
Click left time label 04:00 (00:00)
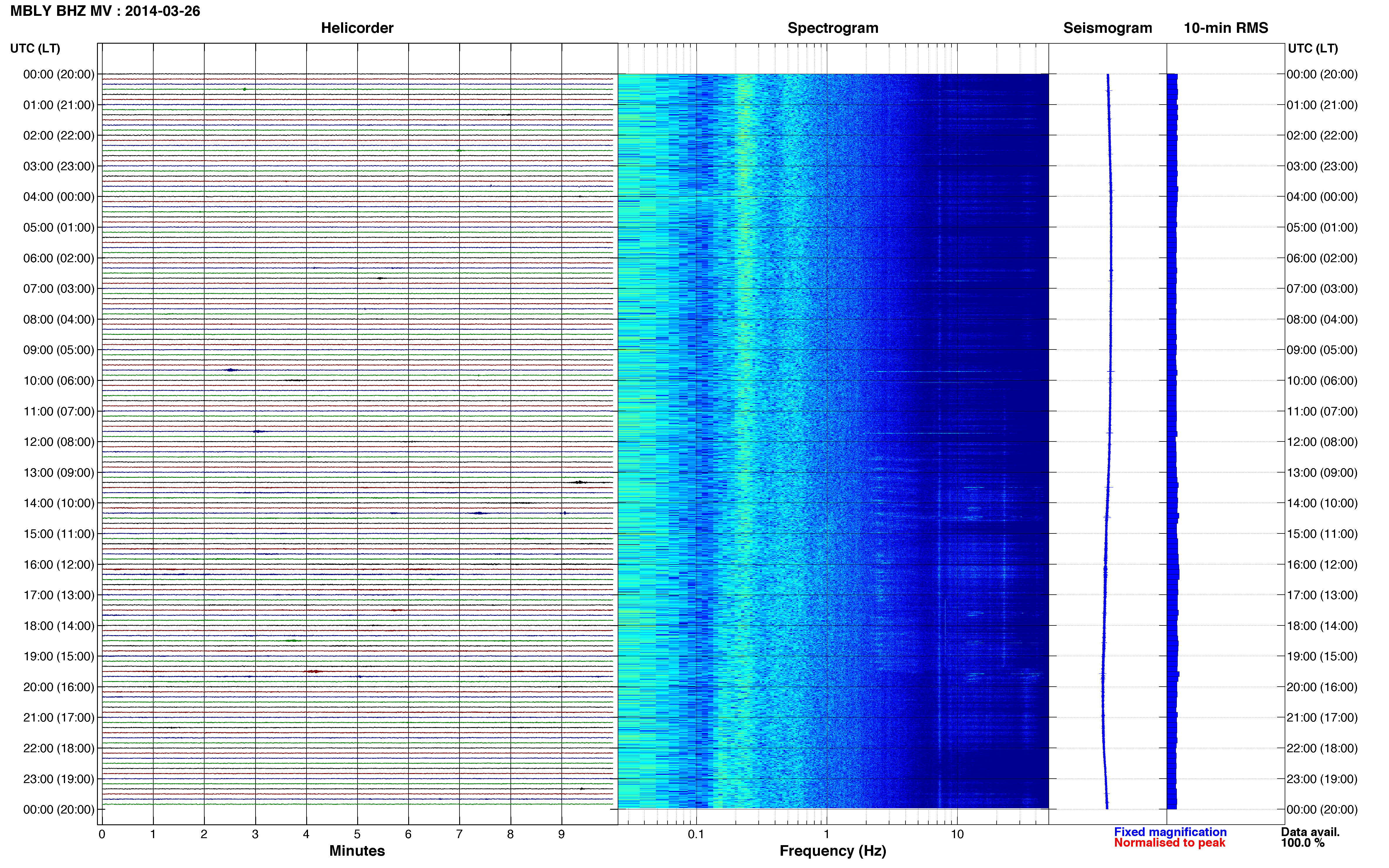tap(59, 197)
